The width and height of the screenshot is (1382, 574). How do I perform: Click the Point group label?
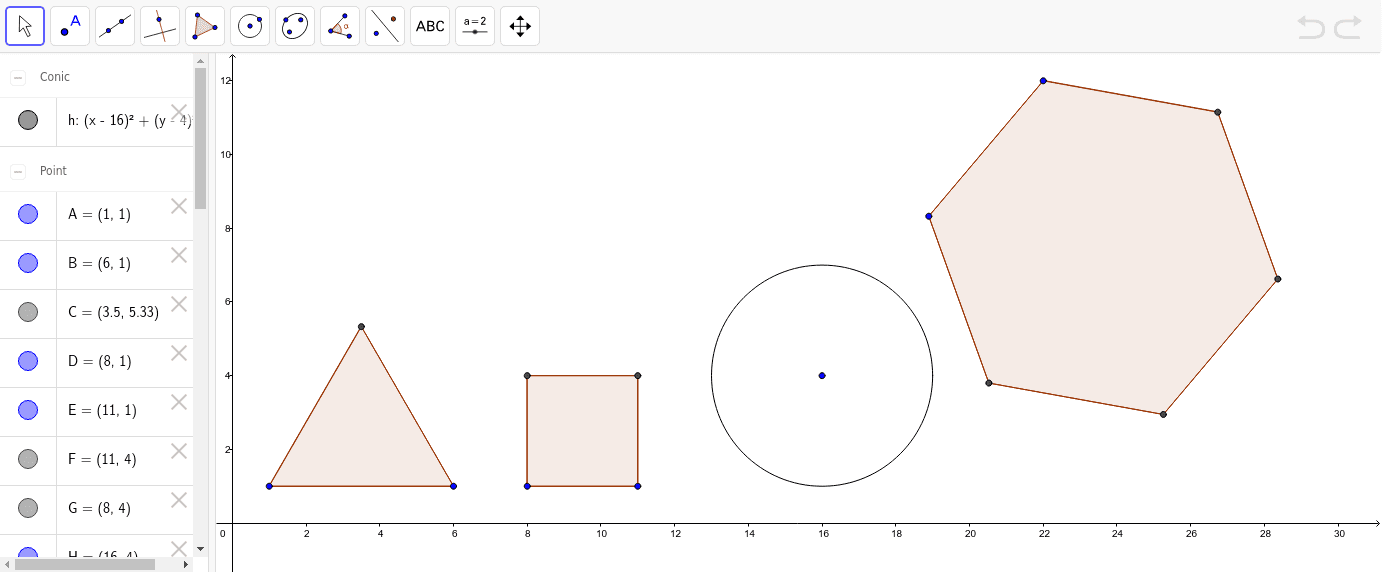click(x=53, y=171)
